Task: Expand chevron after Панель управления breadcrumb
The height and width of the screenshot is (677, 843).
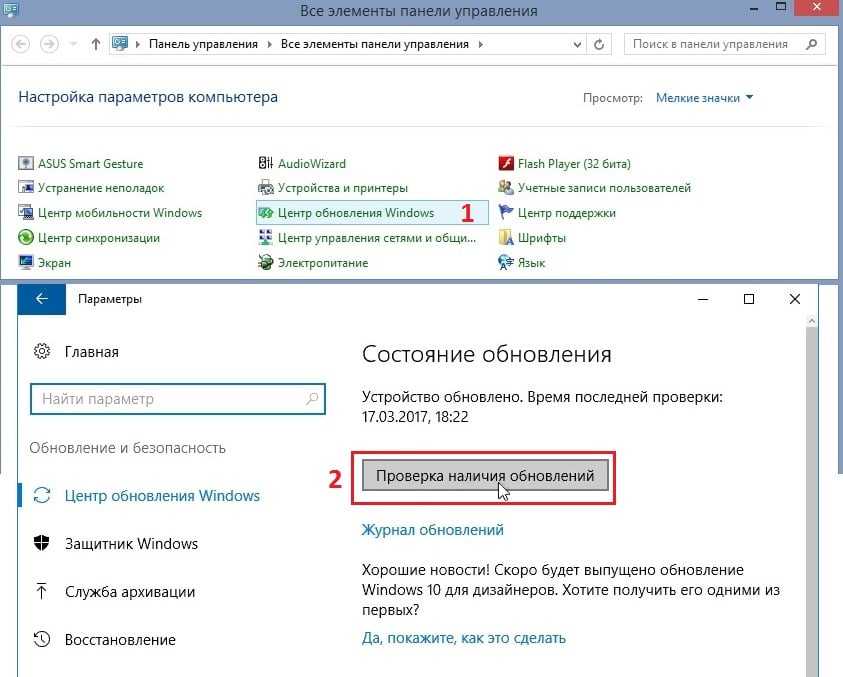Action: point(270,44)
